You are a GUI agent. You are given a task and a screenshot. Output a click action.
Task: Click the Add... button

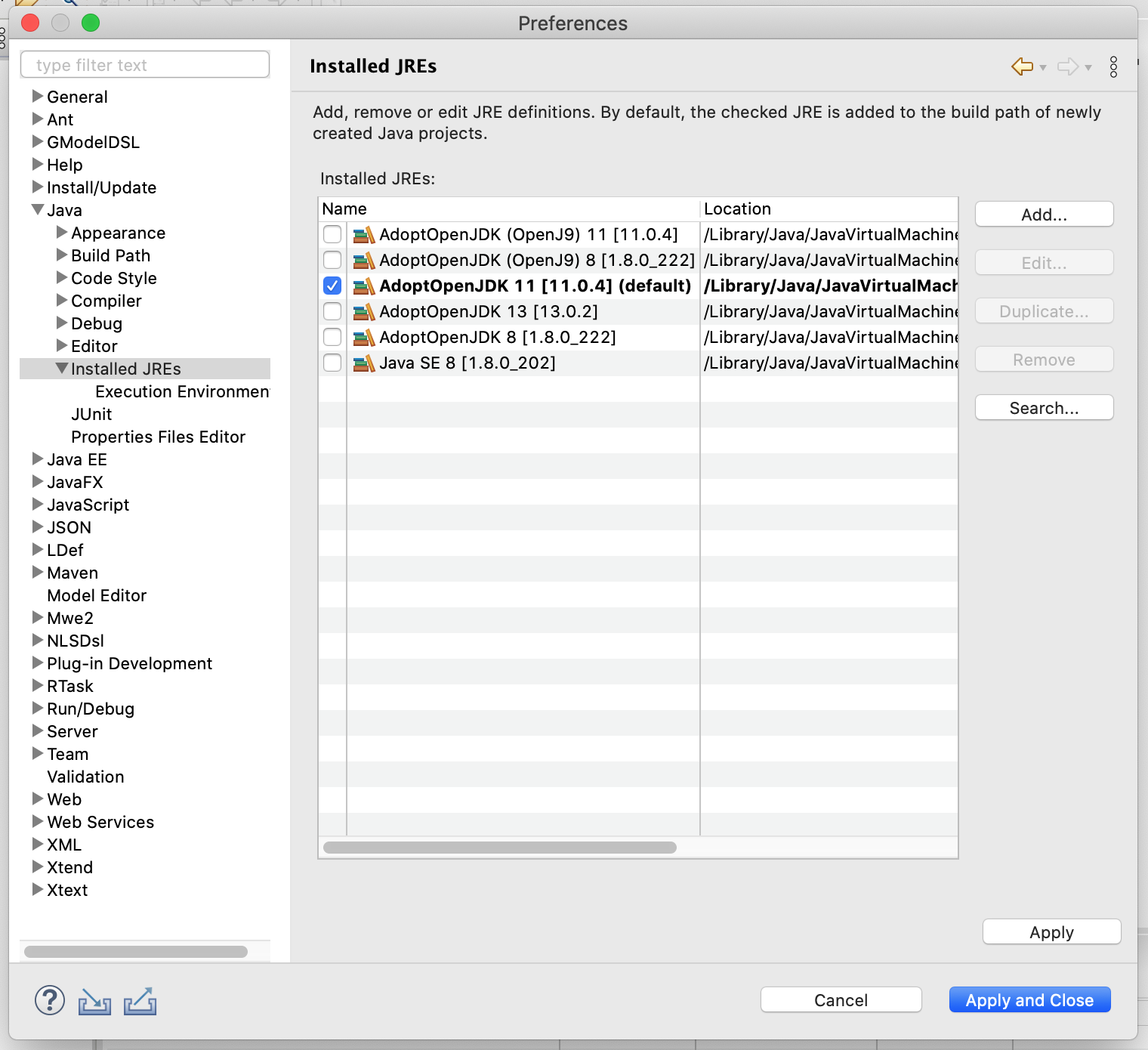pyautogui.click(x=1044, y=215)
